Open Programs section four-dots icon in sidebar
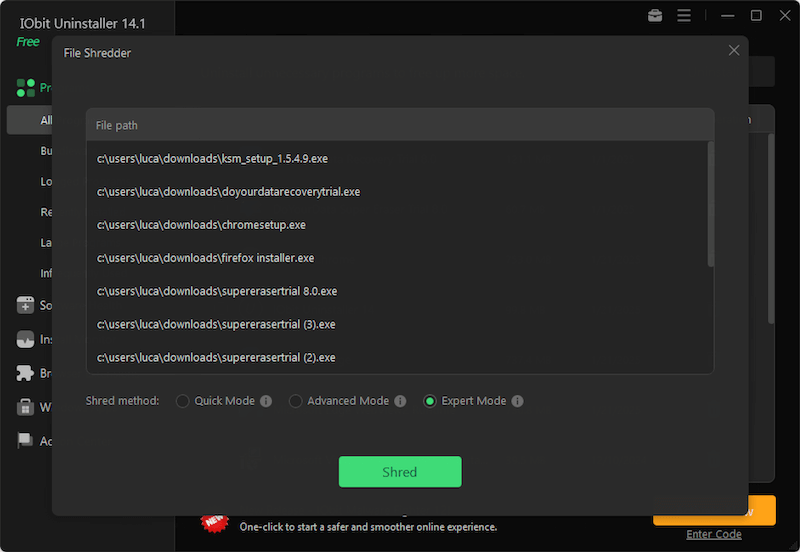Screen dimensions: 800x552 pos(26,88)
